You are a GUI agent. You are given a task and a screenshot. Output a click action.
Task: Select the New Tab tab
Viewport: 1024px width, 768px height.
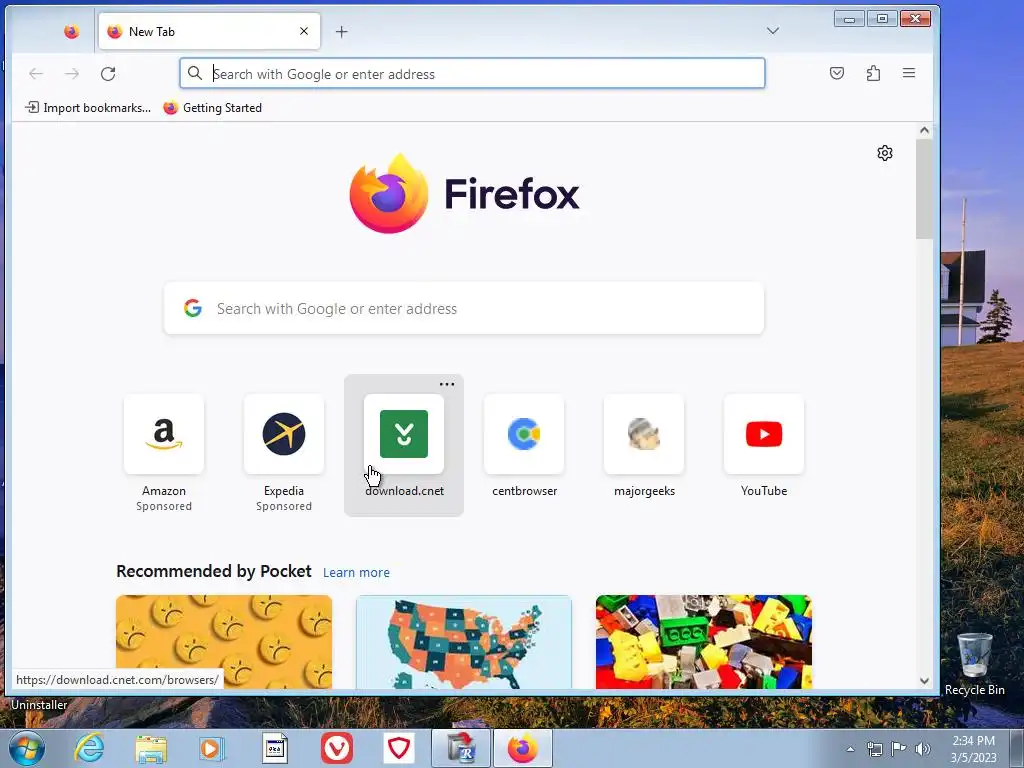209,31
